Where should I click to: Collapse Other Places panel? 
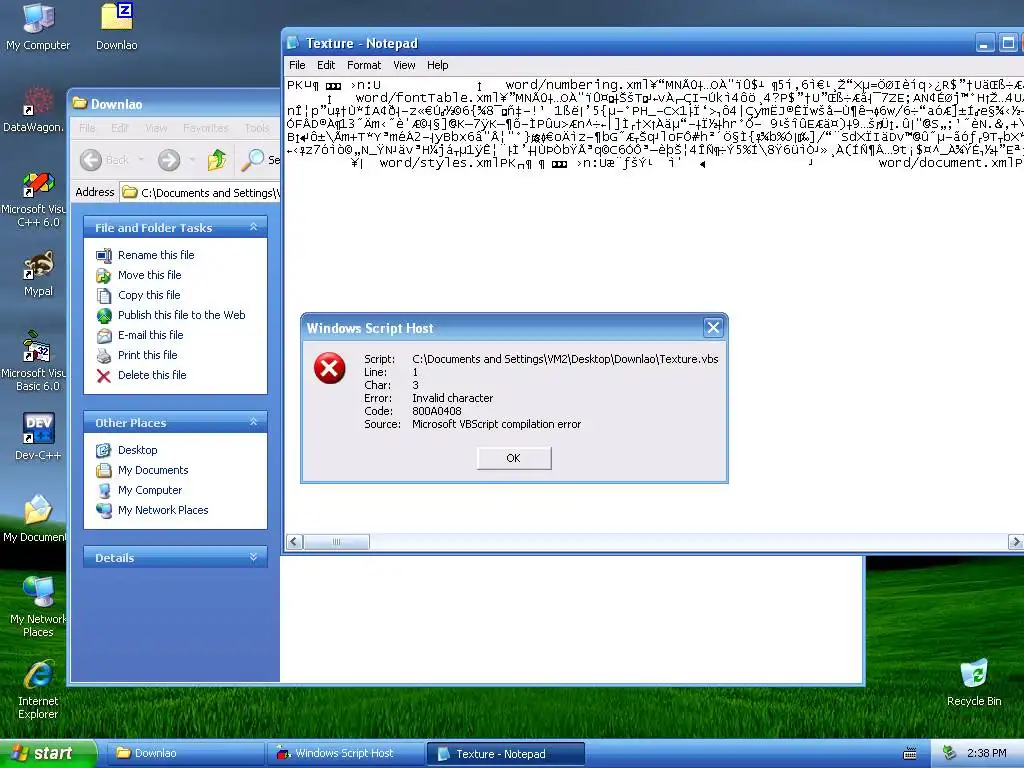click(x=253, y=423)
